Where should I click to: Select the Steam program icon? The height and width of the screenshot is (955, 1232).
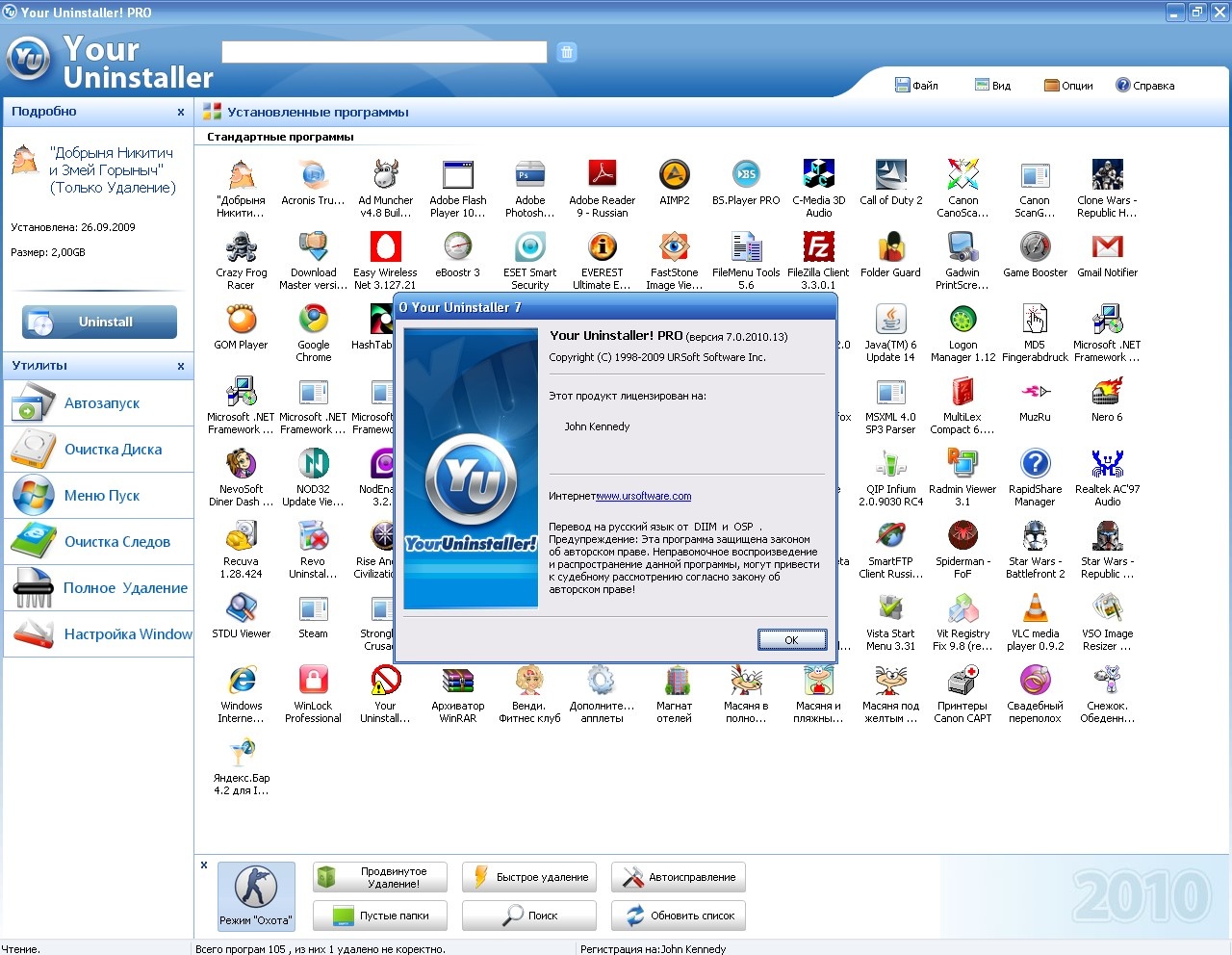pos(313,608)
